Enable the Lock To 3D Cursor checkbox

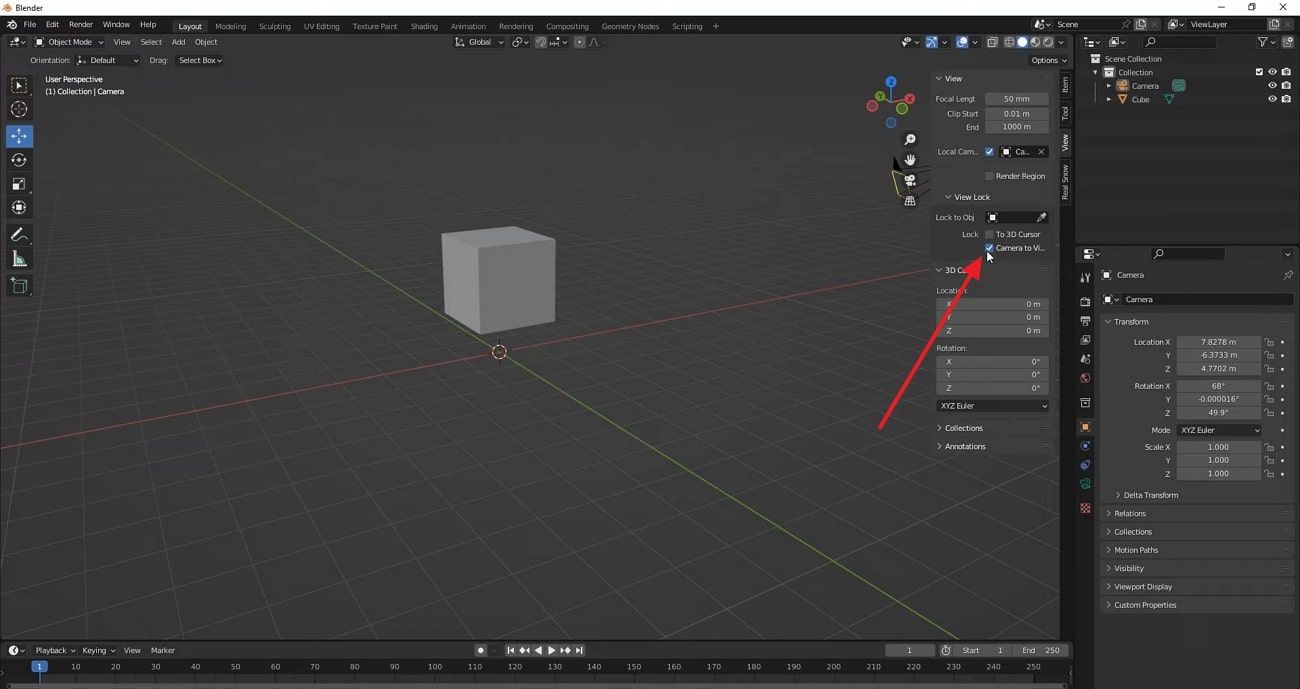tap(988, 234)
